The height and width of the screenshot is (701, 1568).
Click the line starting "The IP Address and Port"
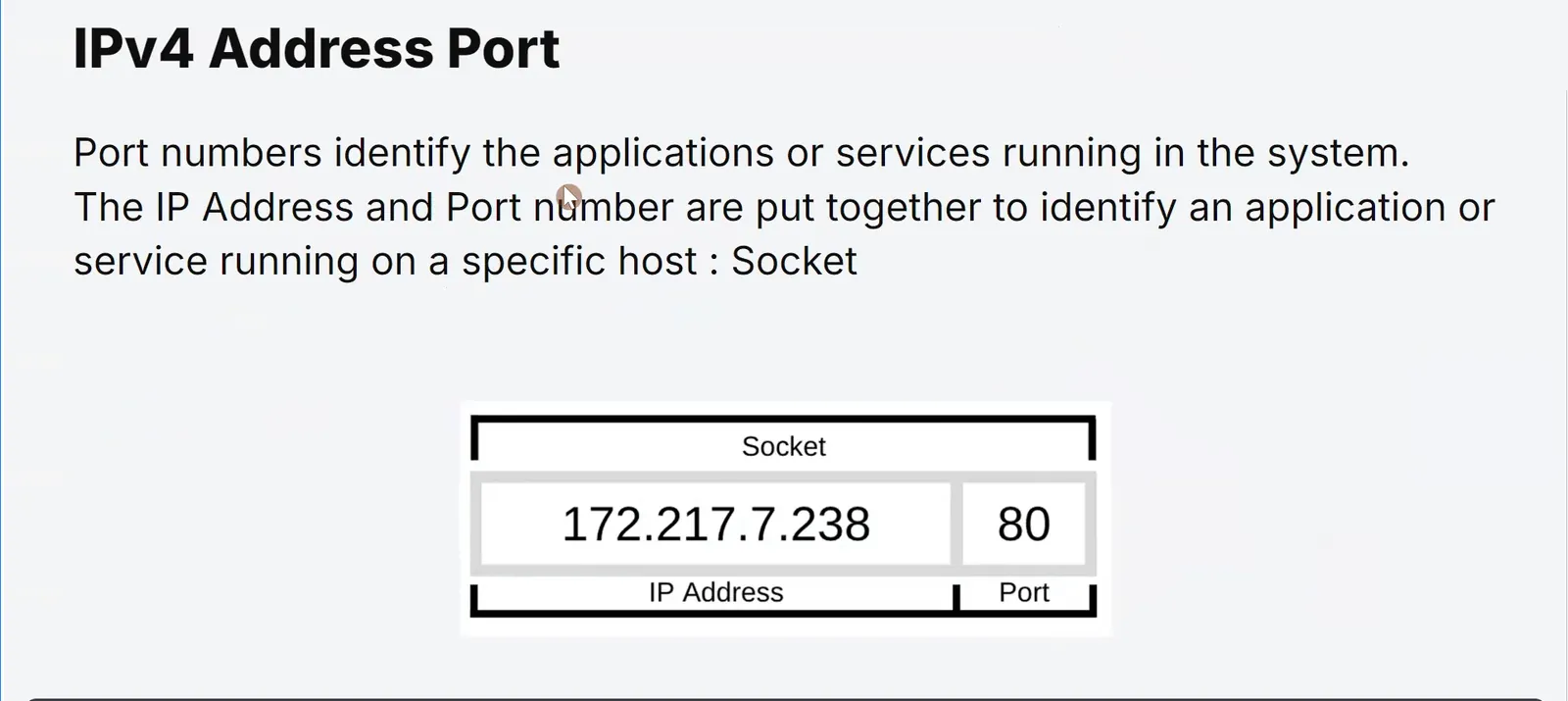[x=784, y=208]
